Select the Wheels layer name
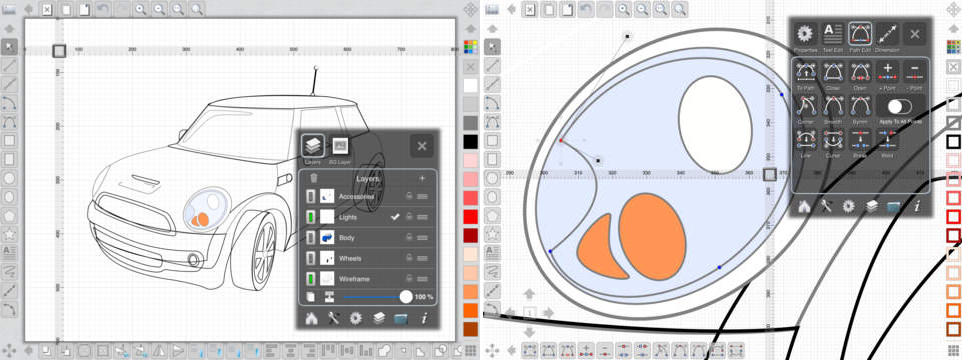This screenshot has height=360, width=962. tap(349, 259)
